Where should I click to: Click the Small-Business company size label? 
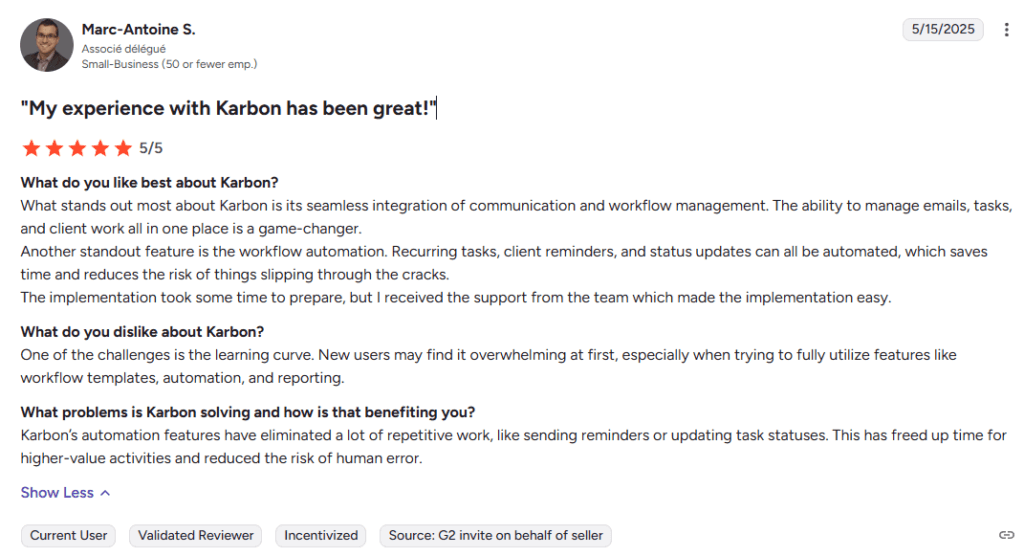[169, 64]
